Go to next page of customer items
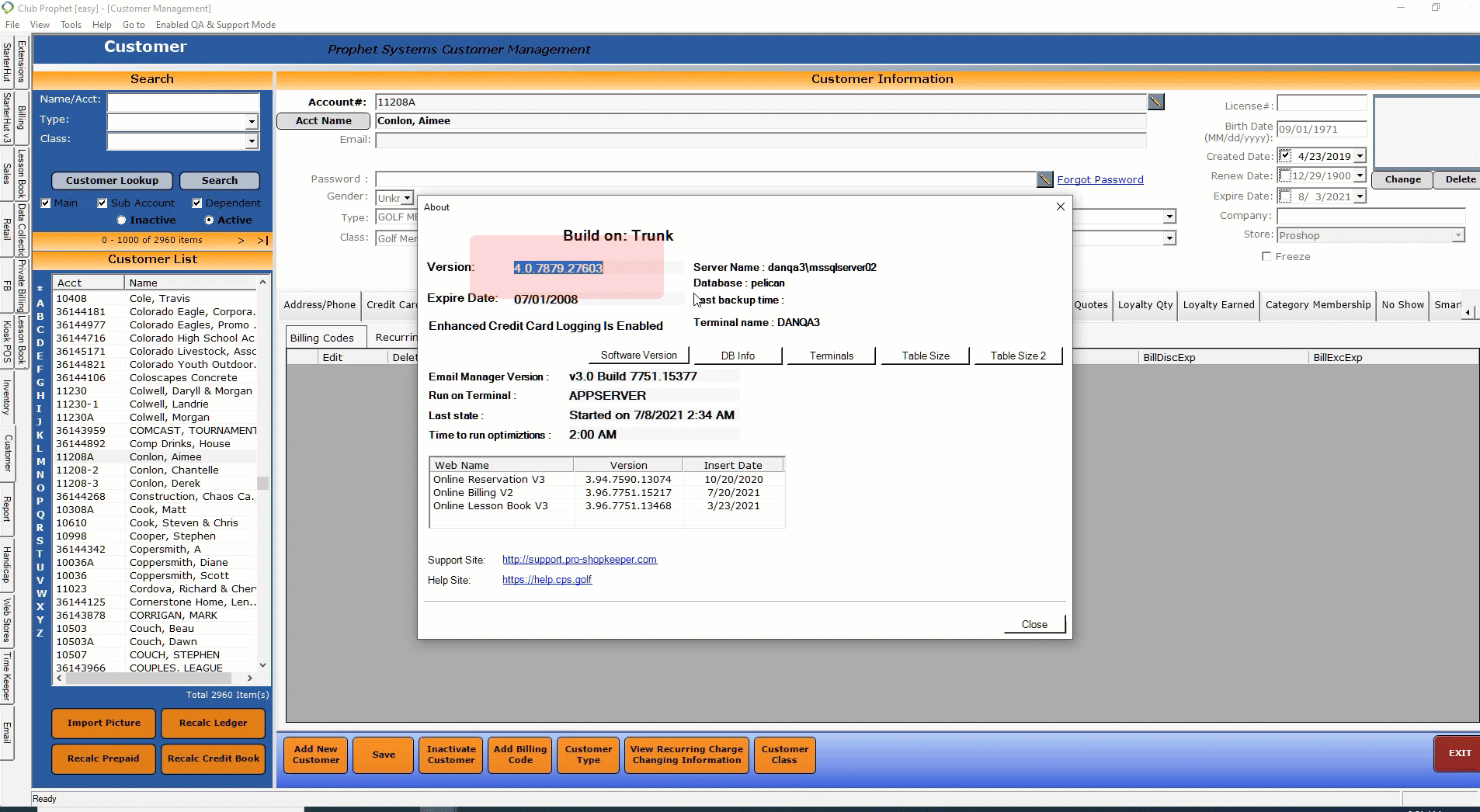The image size is (1480, 812). click(241, 241)
